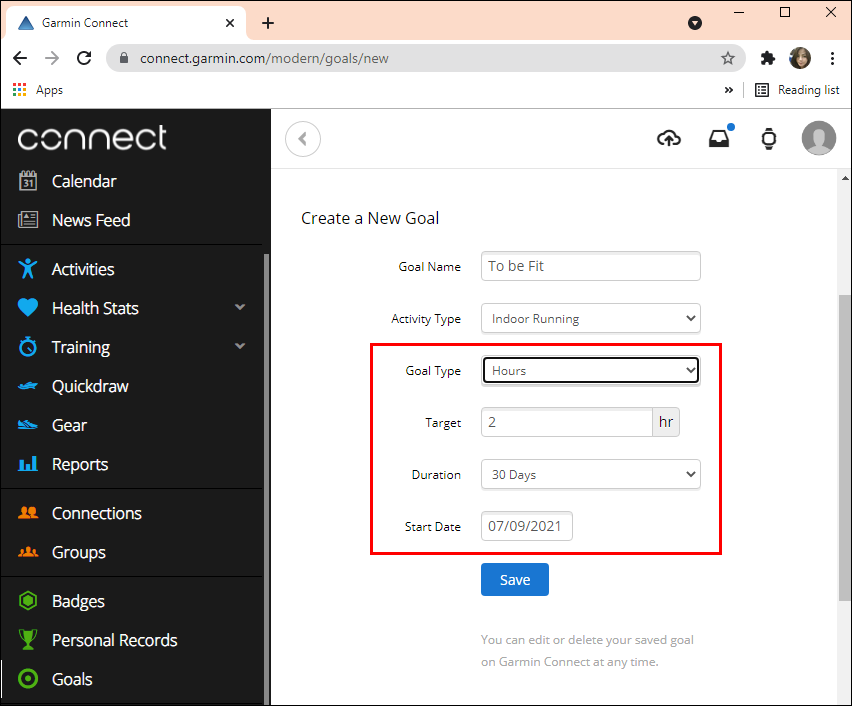Image resolution: width=852 pixels, height=706 pixels.
Task: Open Personal Records menu item
Action: (x=114, y=640)
